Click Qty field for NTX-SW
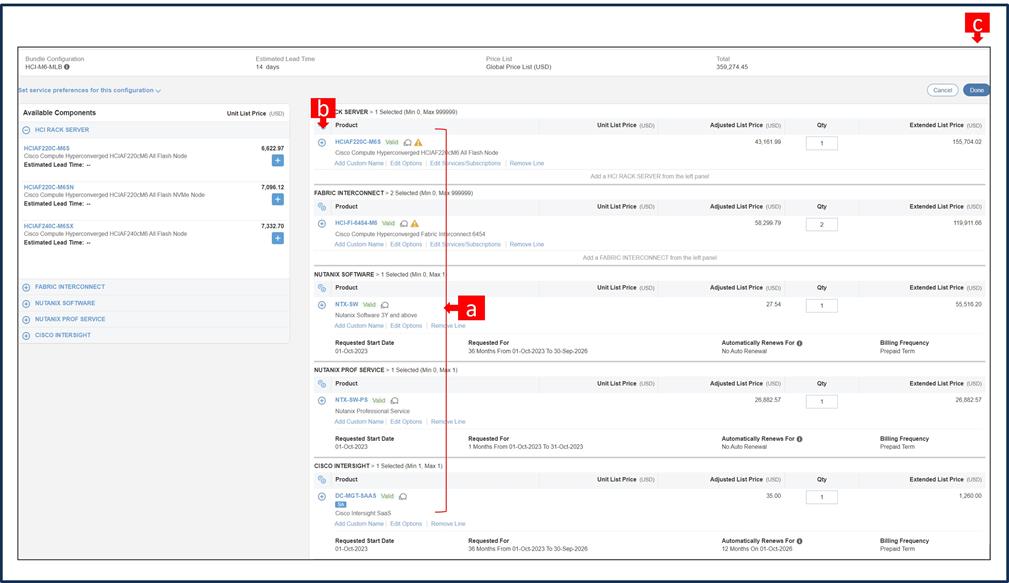1009x583 pixels. (822, 306)
